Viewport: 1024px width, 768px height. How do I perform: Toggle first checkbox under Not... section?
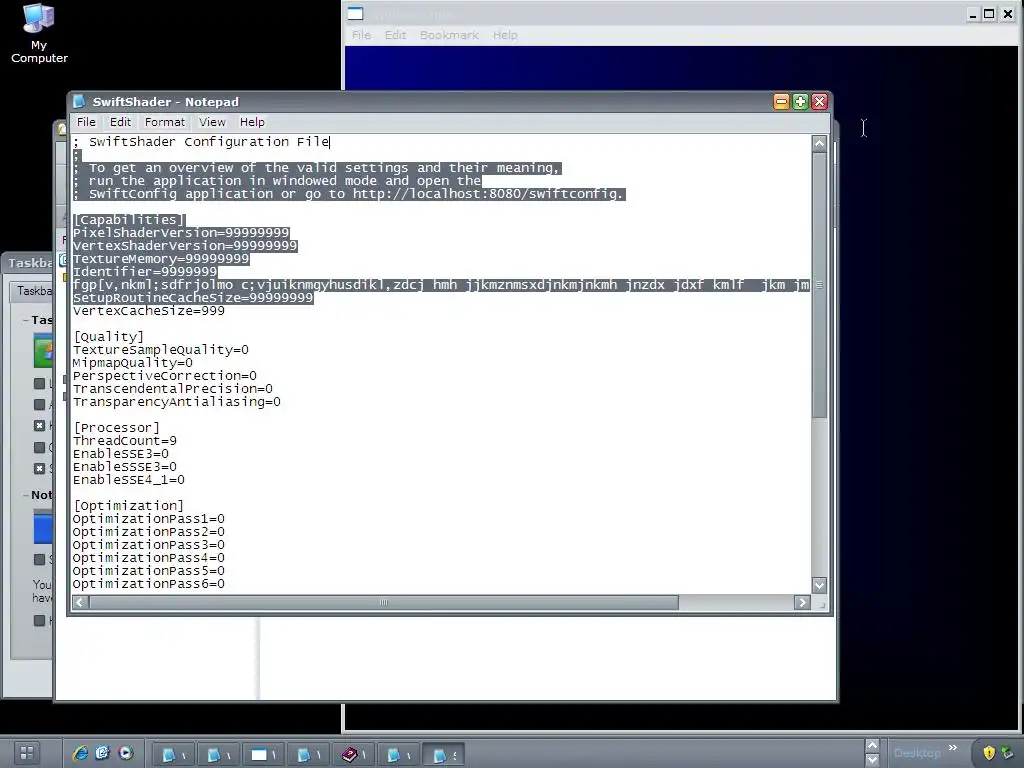point(39,560)
